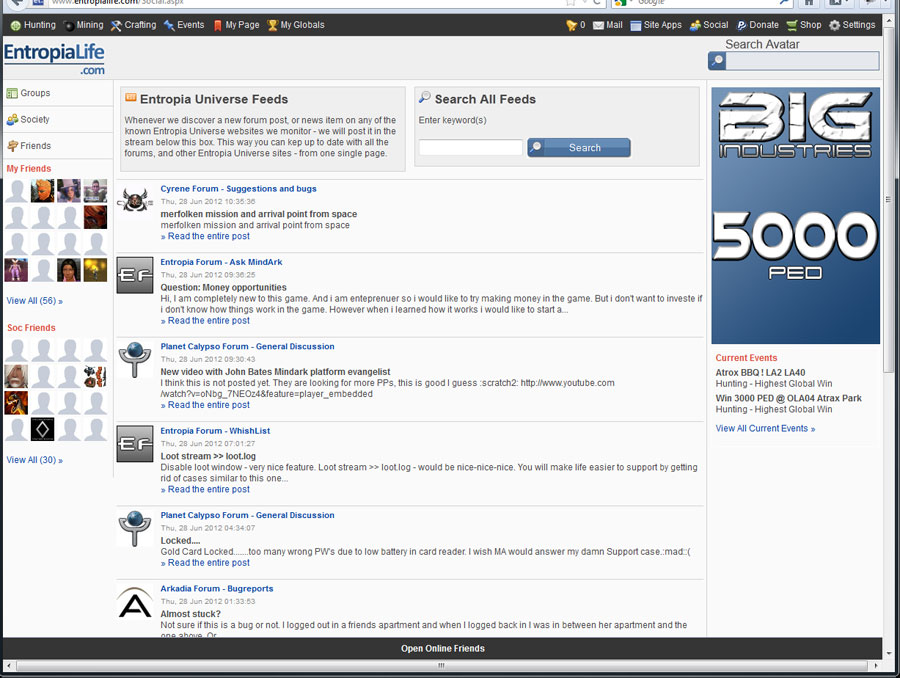Read entire John Bates video post
Screen dimensions: 900x678
click(205, 405)
